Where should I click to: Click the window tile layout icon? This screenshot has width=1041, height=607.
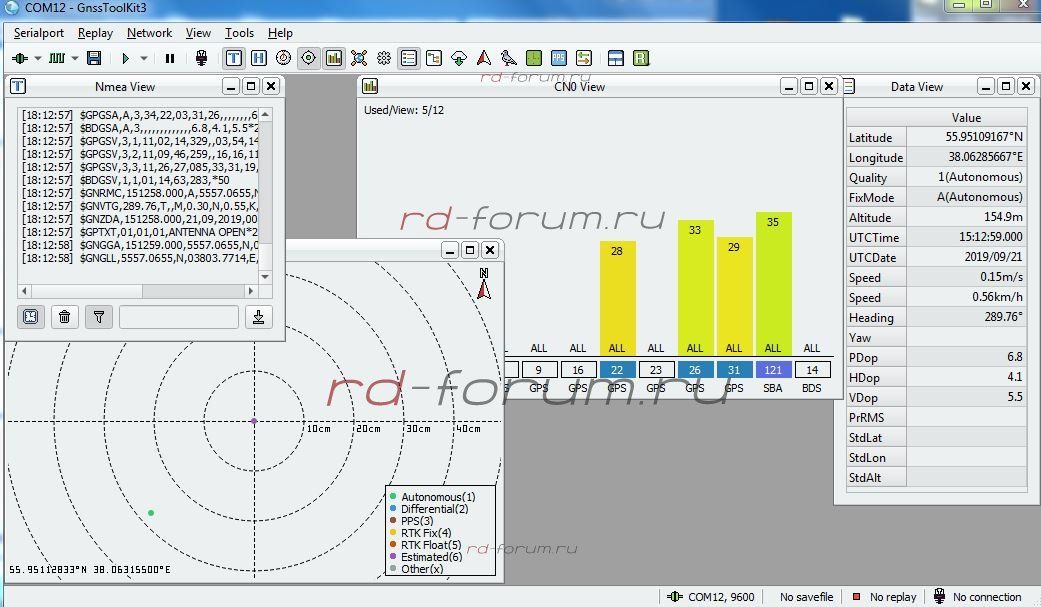[x=615, y=58]
